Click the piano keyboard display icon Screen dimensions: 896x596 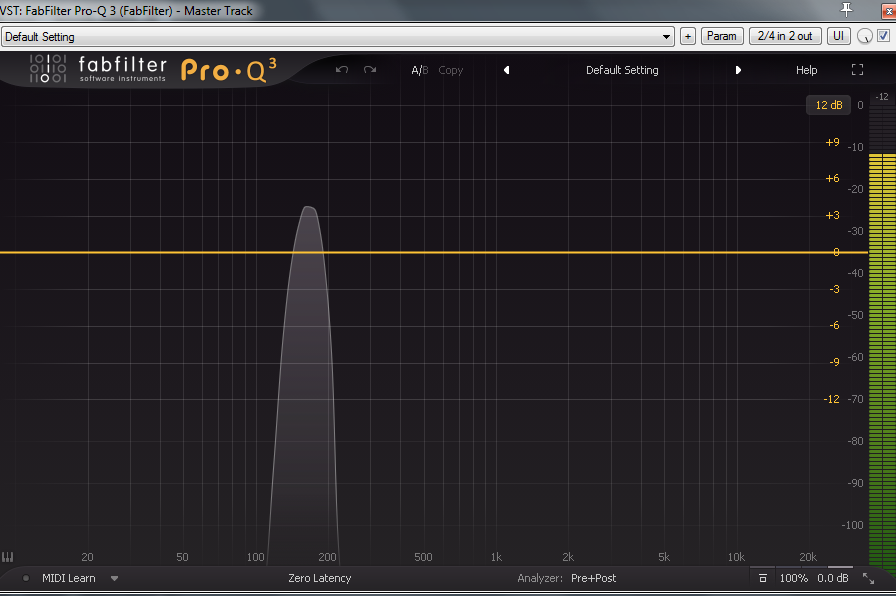7,557
